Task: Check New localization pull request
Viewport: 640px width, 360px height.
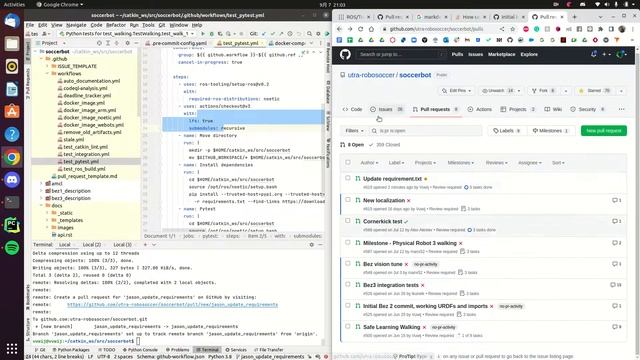Action: (348, 200)
